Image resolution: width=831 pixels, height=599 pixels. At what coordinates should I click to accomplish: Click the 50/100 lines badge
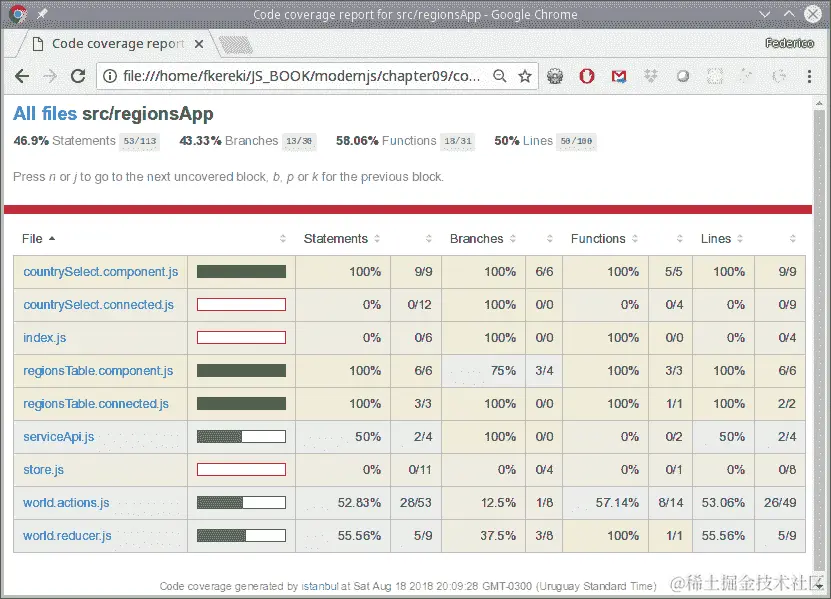point(576,141)
